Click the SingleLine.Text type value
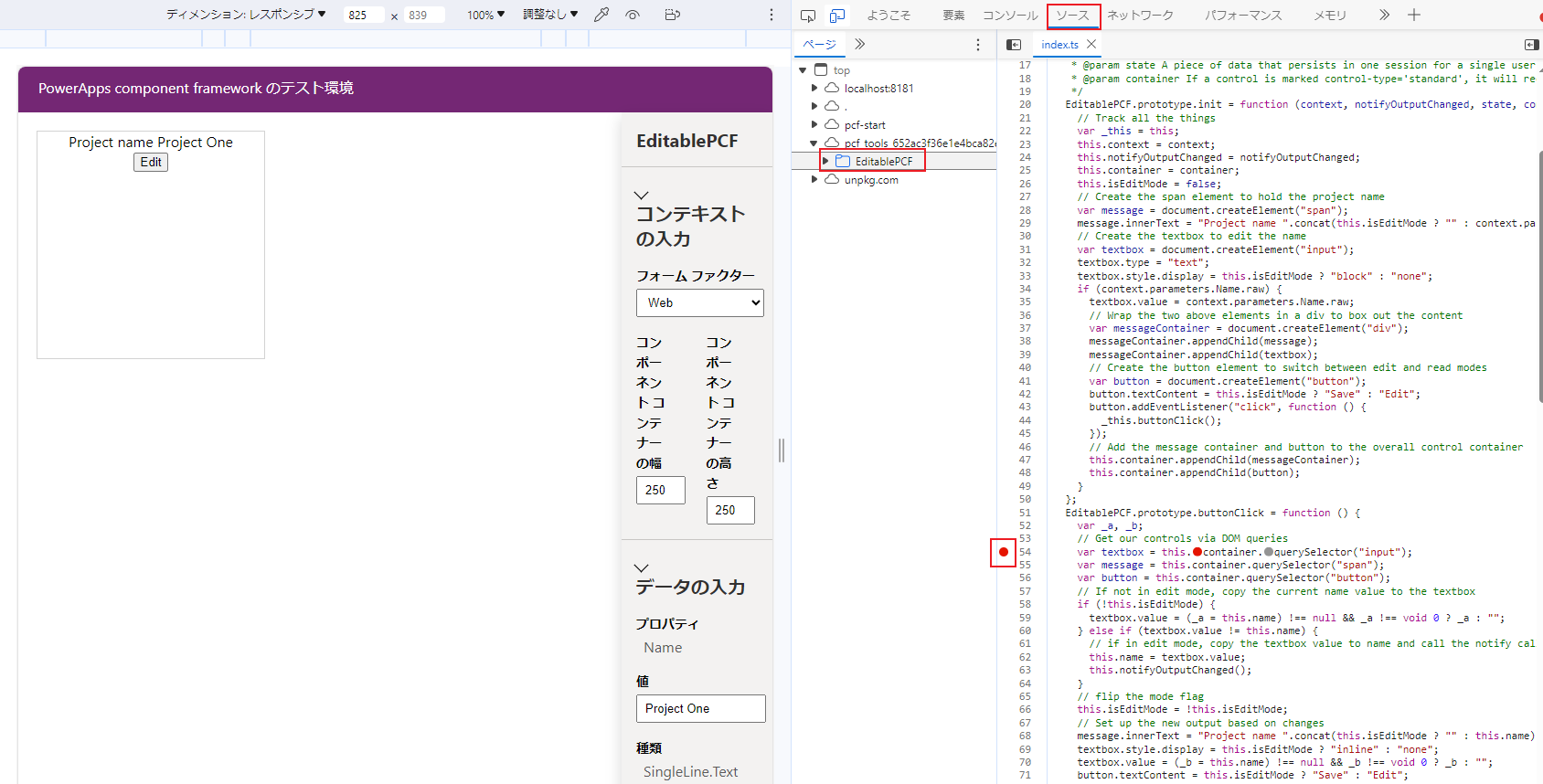The width and height of the screenshot is (1543, 784). point(690,771)
